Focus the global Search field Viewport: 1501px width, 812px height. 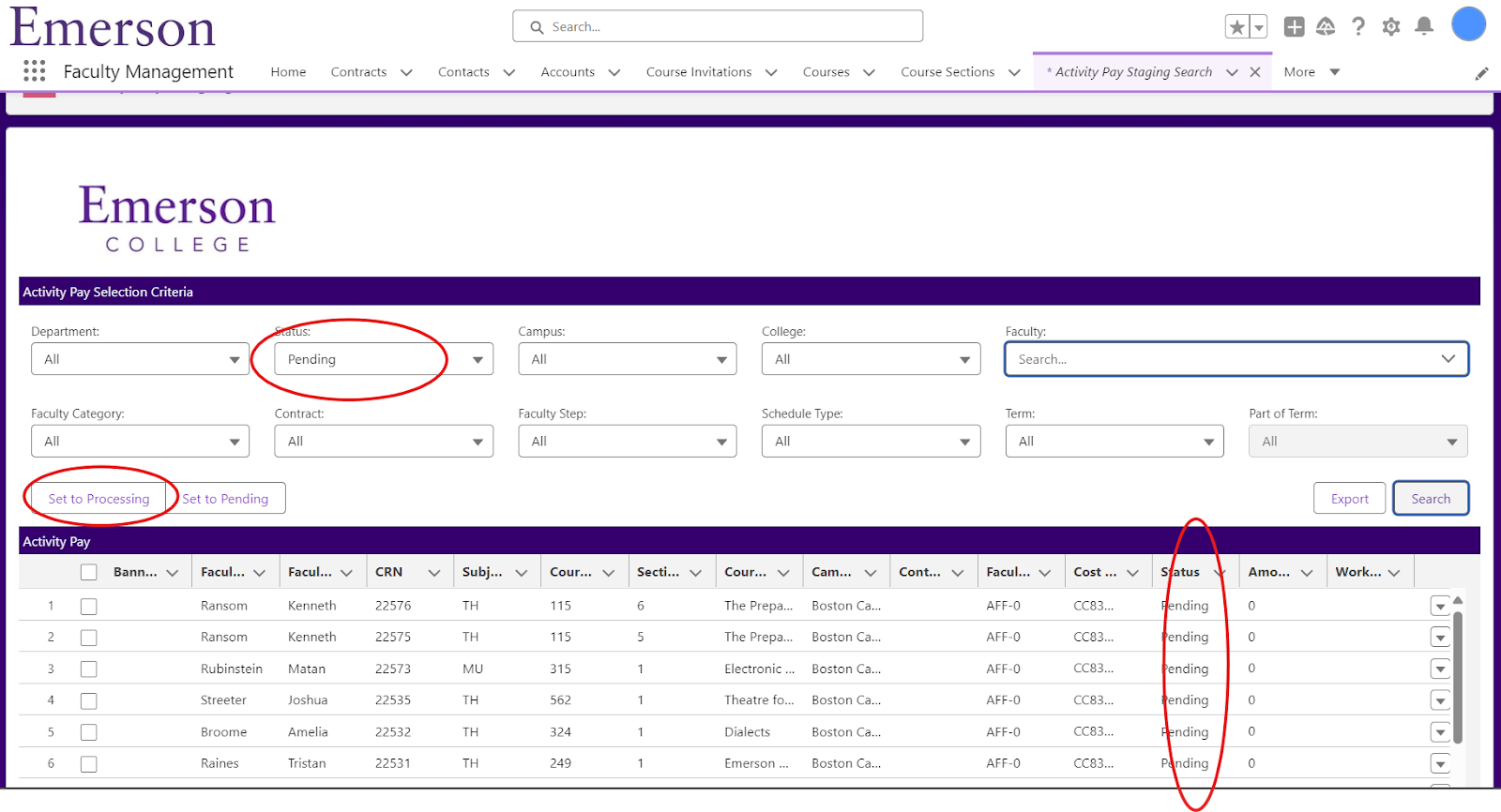point(718,26)
